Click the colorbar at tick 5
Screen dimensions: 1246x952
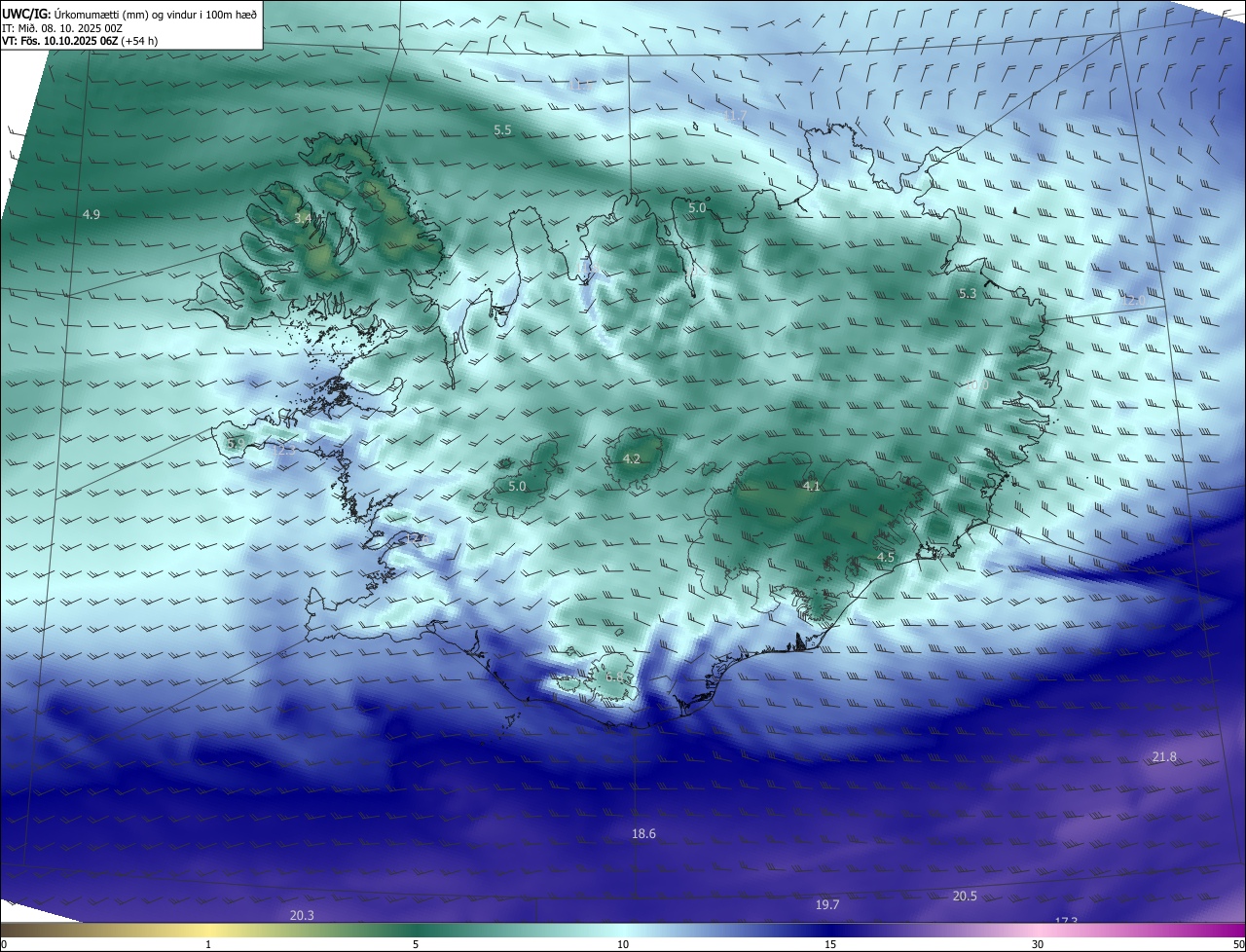click(416, 931)
